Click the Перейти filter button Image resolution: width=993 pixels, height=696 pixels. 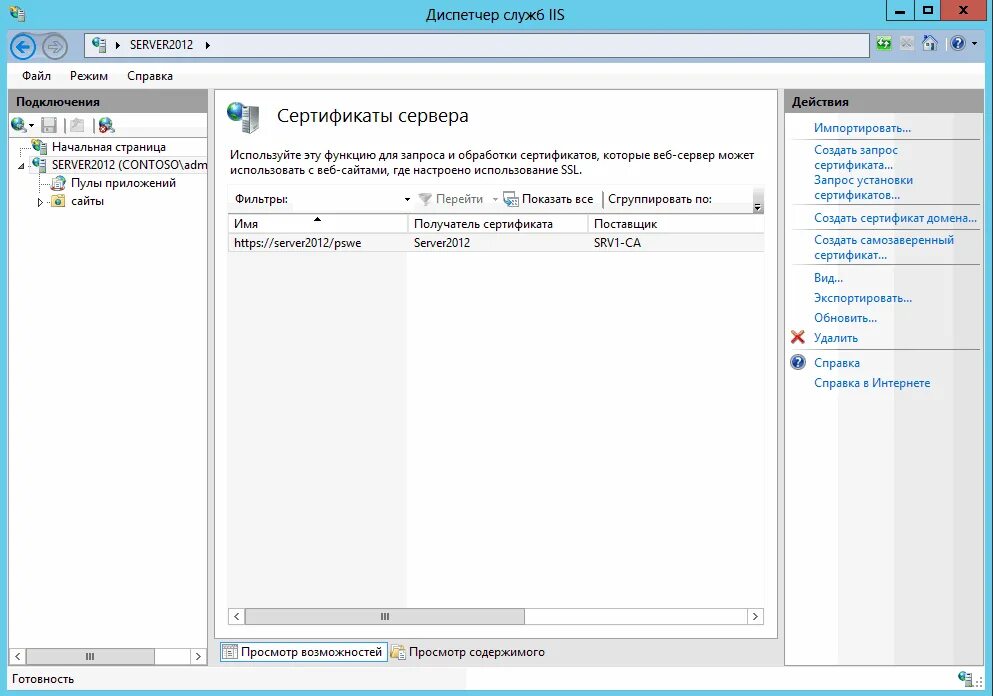pyautogui.click(x=451, y=199)
